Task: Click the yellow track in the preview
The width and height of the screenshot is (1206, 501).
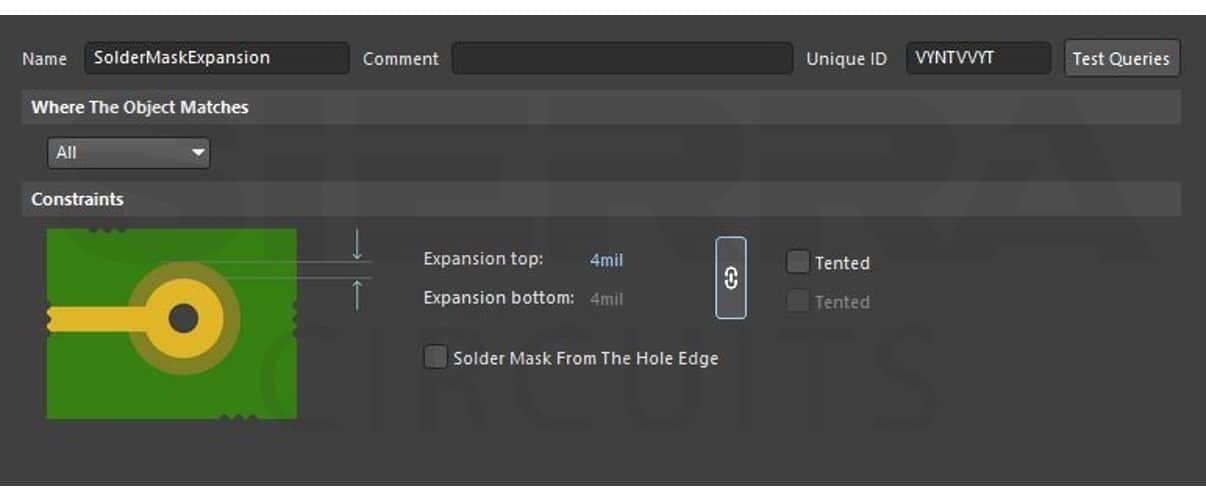Action: tap(90, 319)
